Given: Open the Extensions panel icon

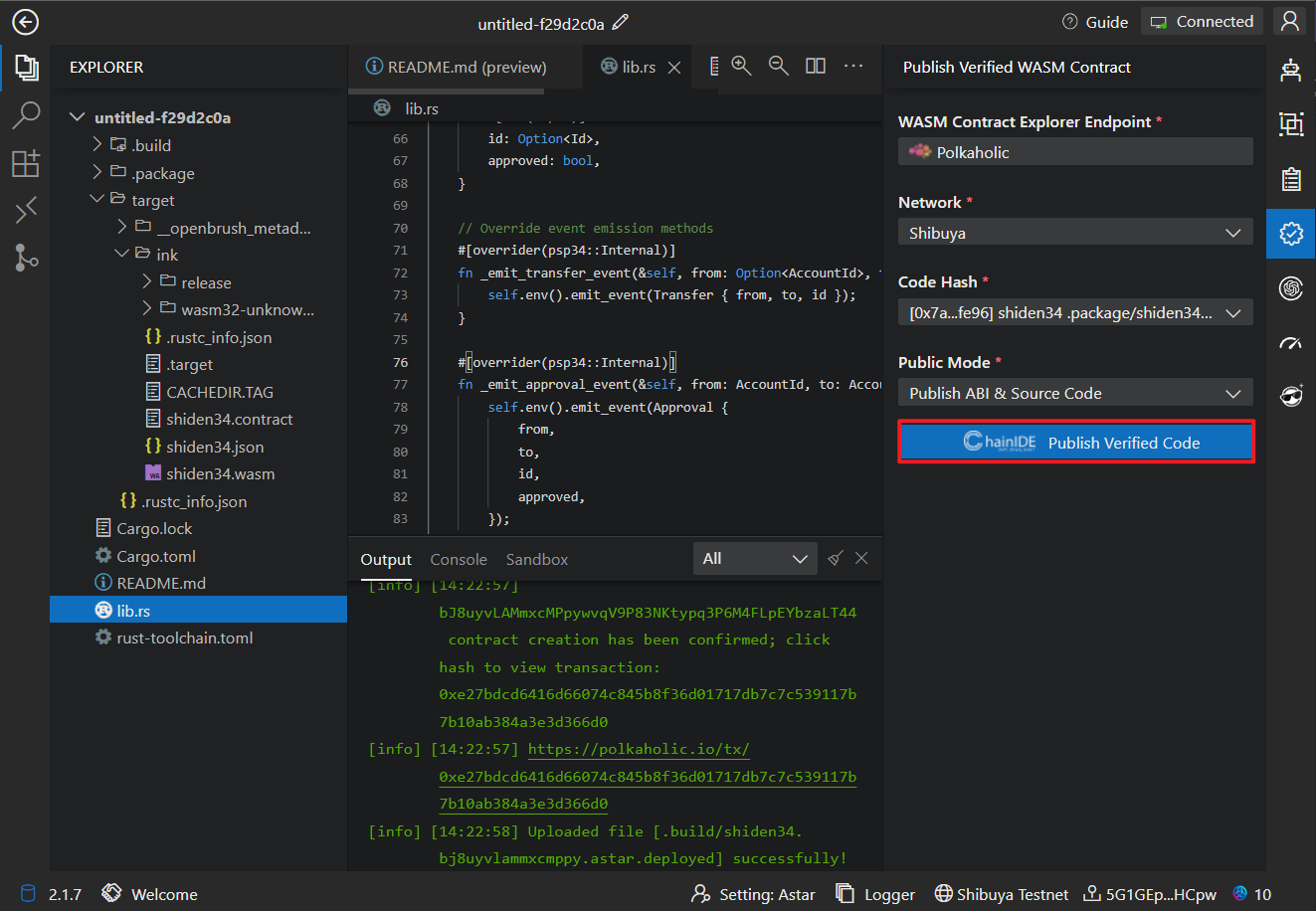Looking at the screenshot, I should click(x=26, y=163).
